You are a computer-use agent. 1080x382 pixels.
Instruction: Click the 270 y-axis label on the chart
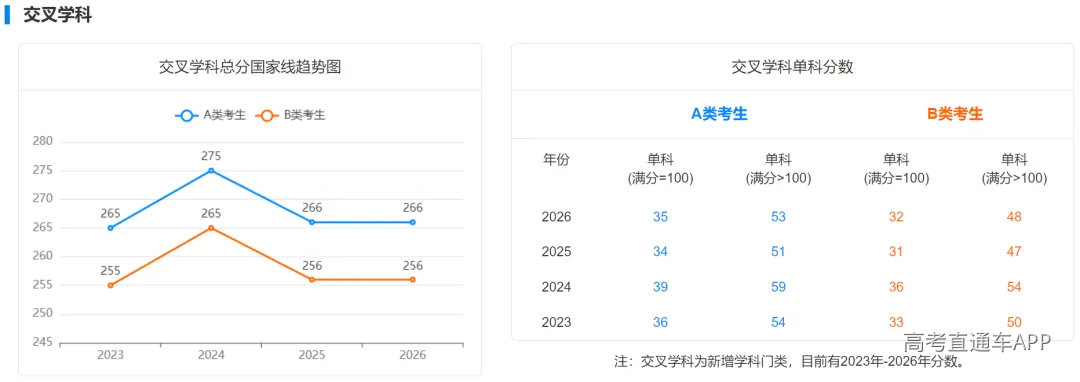click(42, 199)
